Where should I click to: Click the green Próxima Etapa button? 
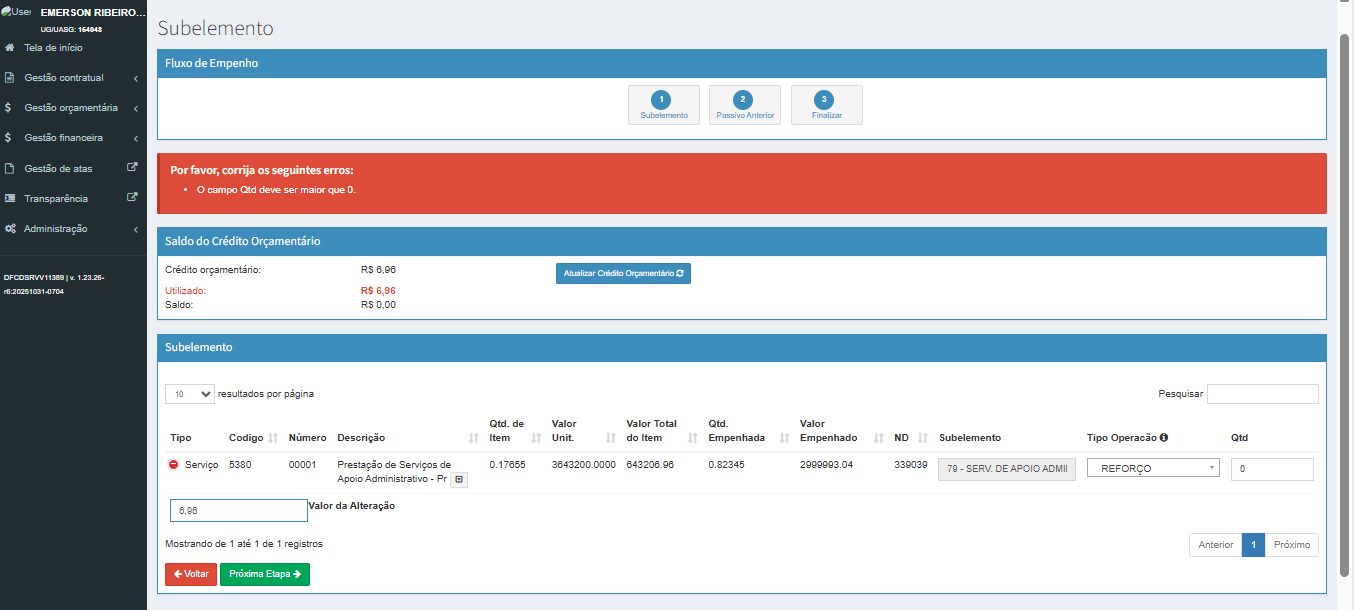(265, 574)
